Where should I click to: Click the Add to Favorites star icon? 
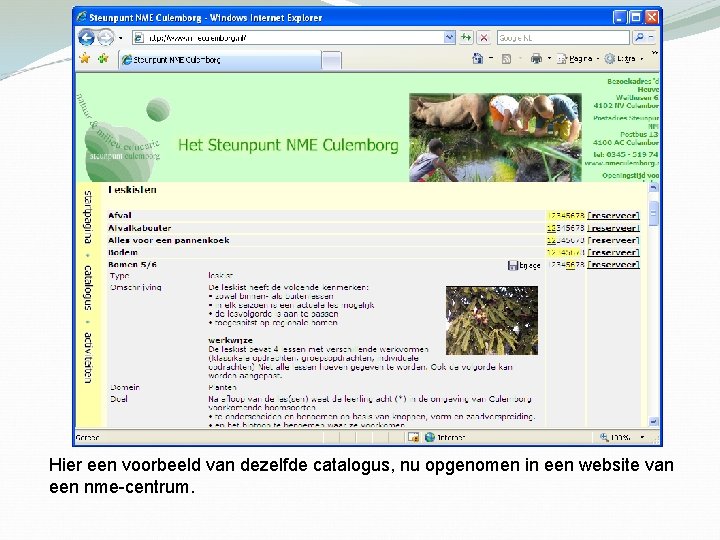(x=103, y=59)
